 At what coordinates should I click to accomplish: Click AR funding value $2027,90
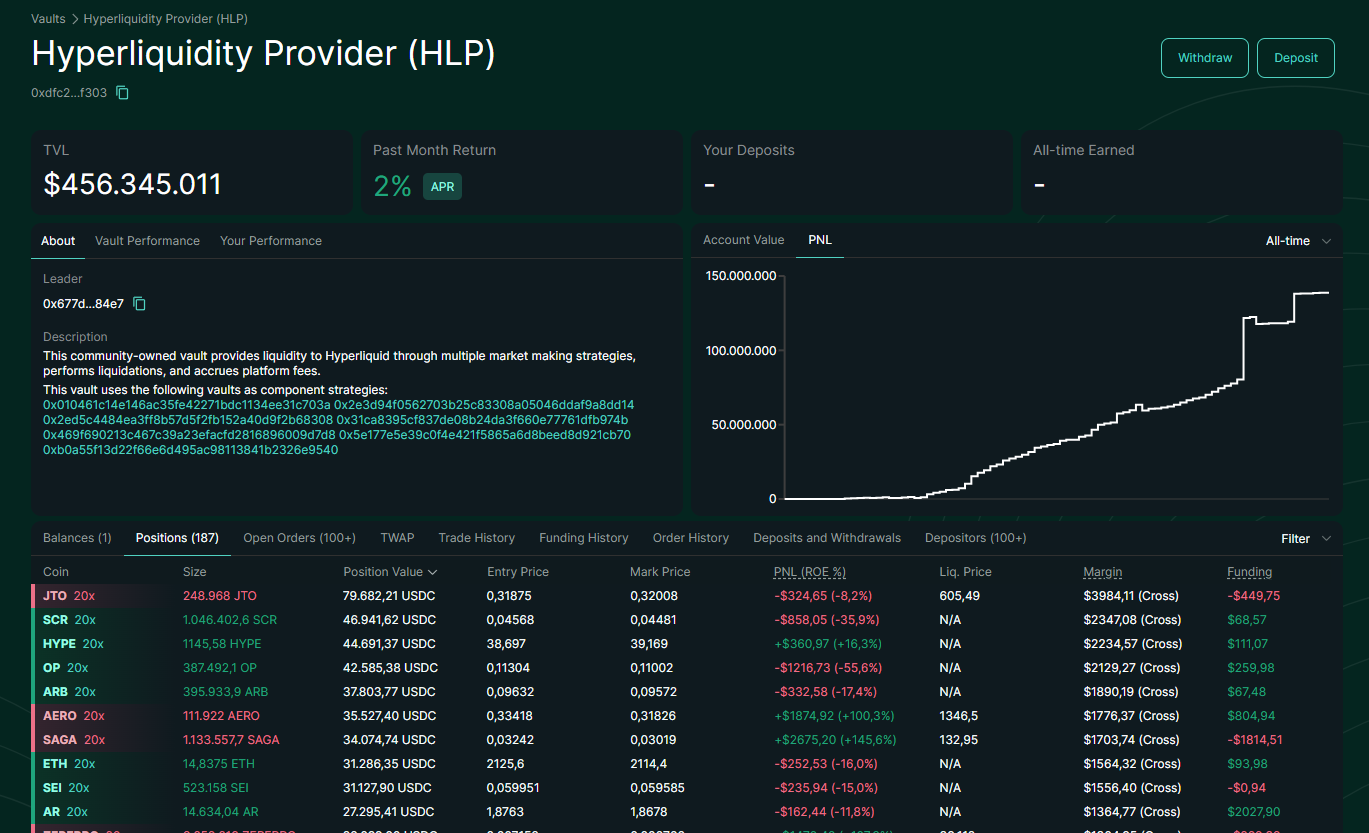1253,812
